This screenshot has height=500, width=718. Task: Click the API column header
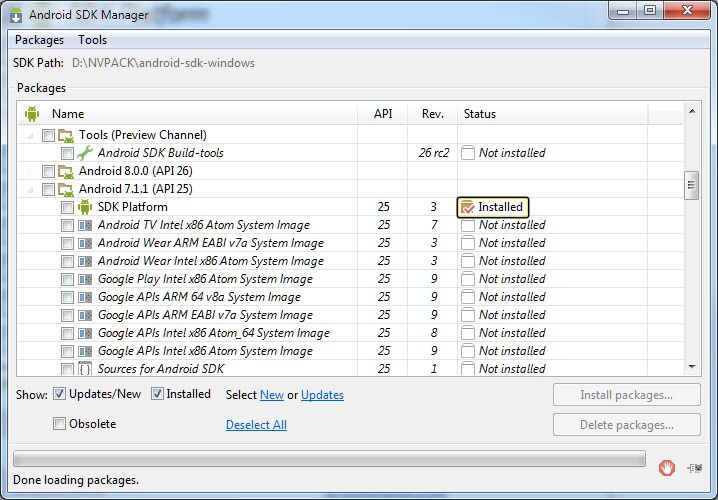point(383,114)
